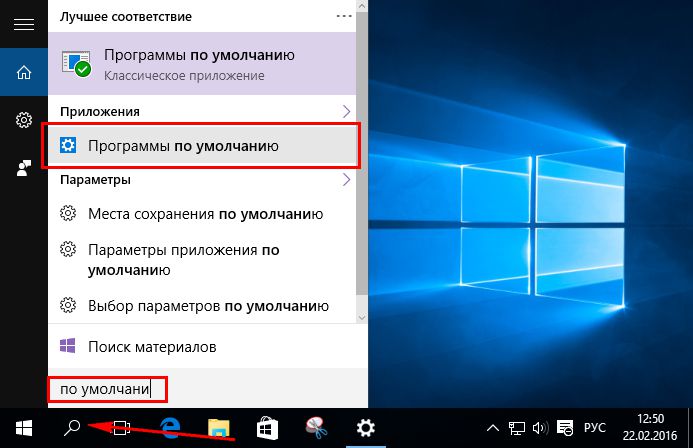Open Места сохранения по умолчанию setting

205,214
